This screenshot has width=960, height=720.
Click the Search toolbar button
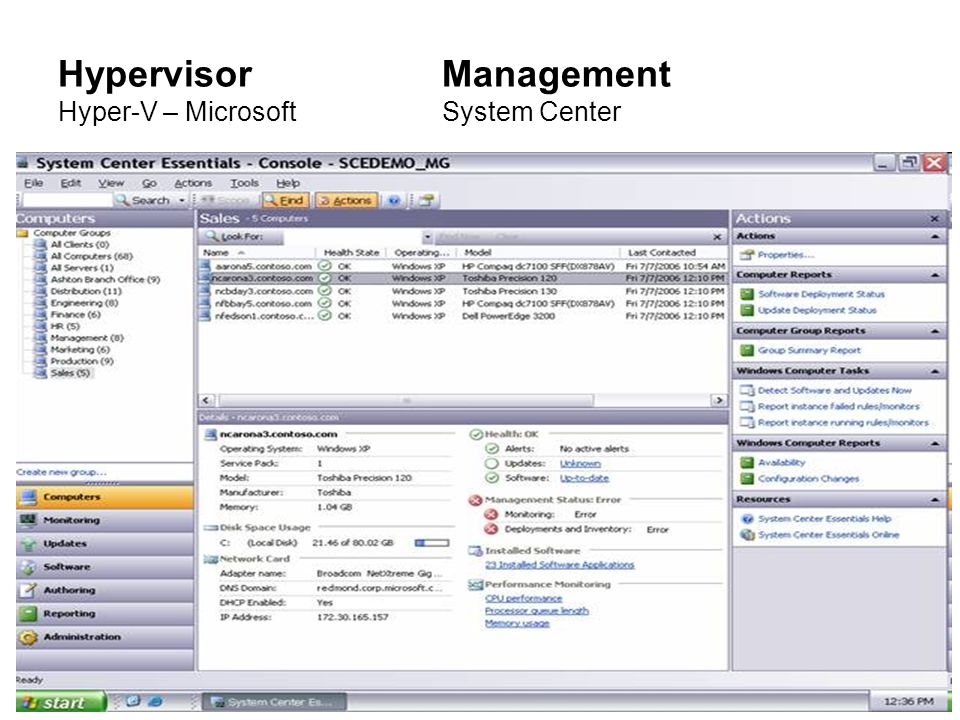click(143, 200)
